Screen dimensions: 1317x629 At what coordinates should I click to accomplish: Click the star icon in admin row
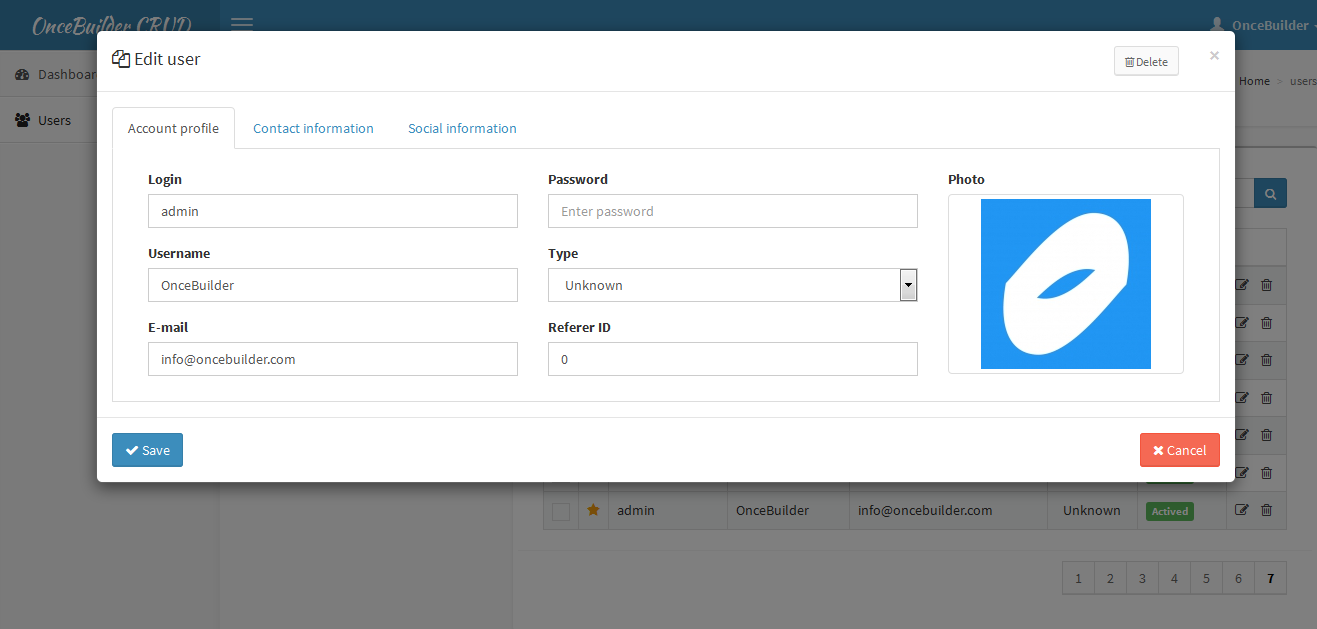click(x=593, y=510)
